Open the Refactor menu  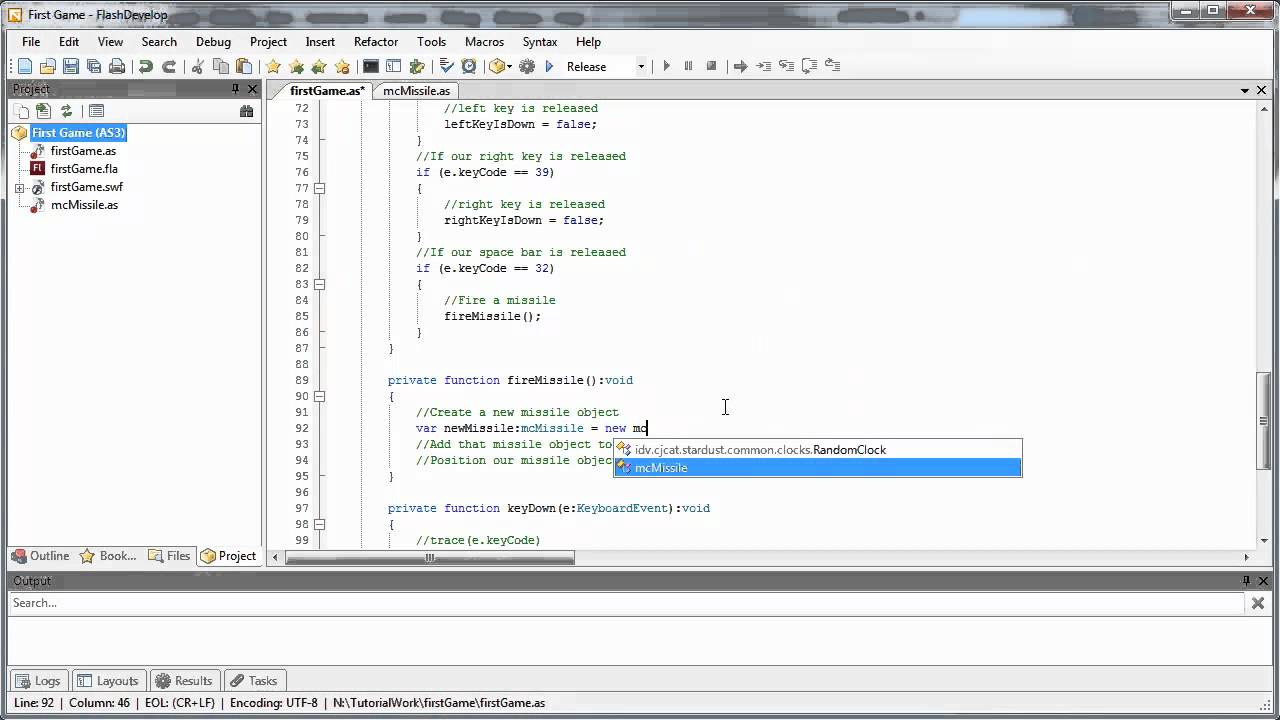click(375, 42)
